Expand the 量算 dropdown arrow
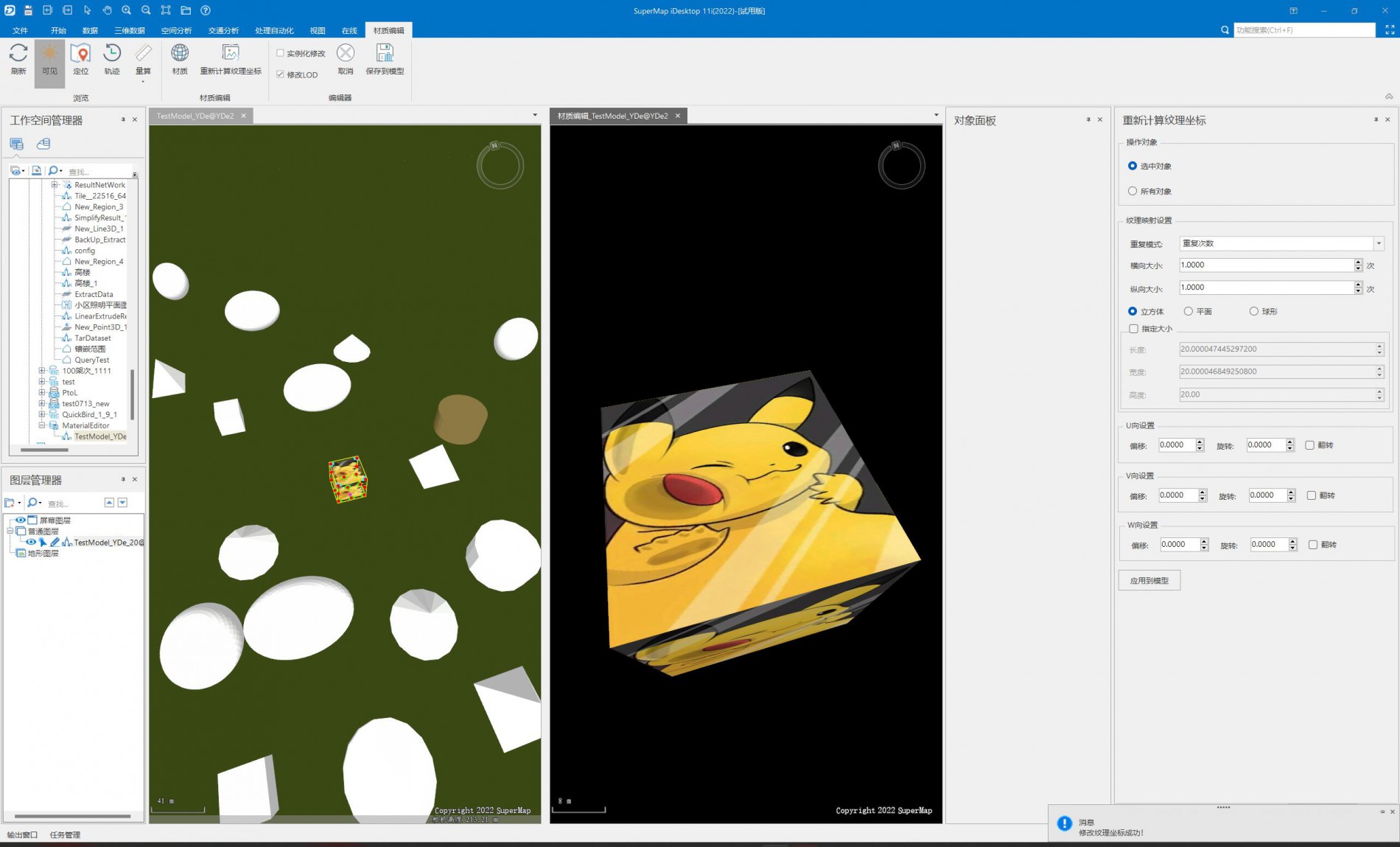The image size is (1400, 847). (143, 82)
